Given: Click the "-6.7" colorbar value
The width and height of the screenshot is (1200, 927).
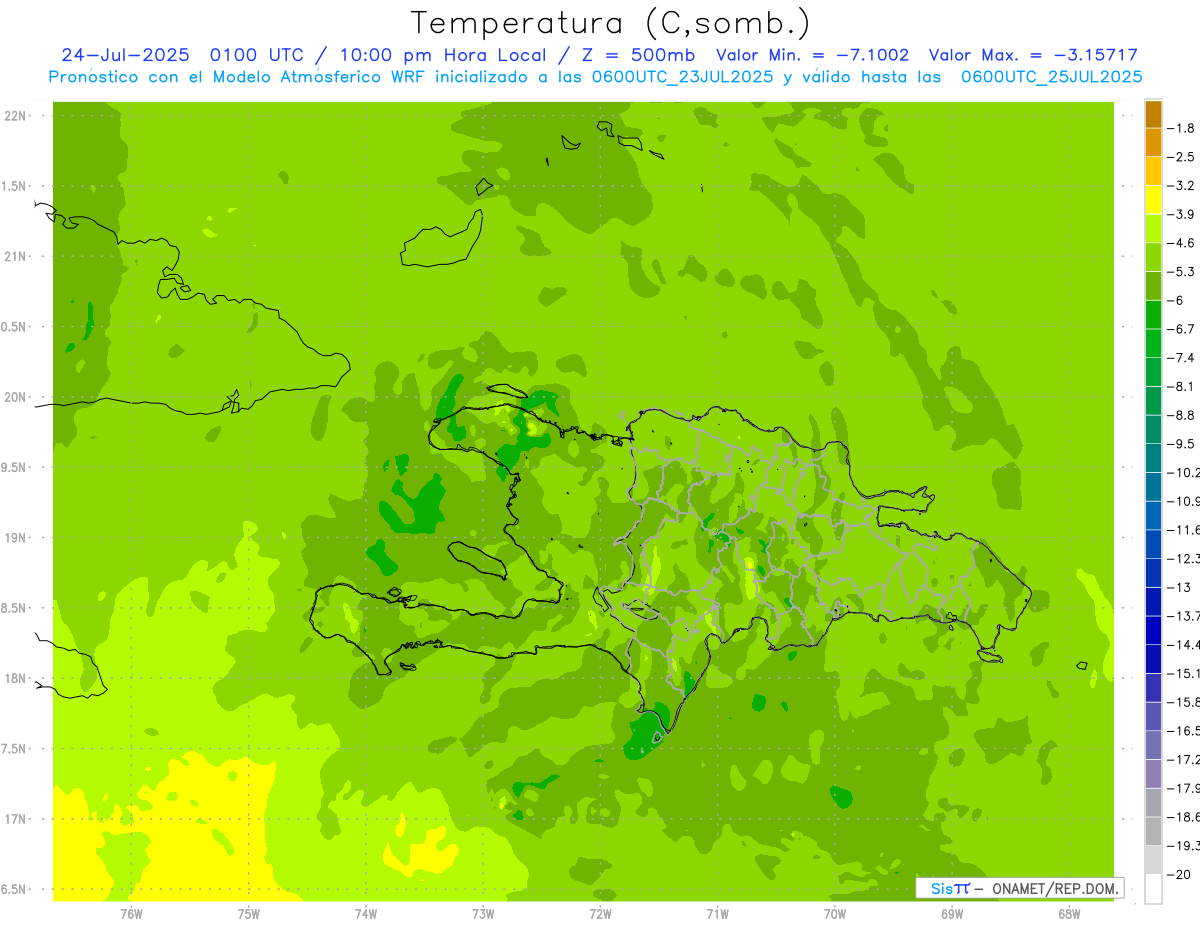Looking at the screenshot, I should click(1181, 329).
